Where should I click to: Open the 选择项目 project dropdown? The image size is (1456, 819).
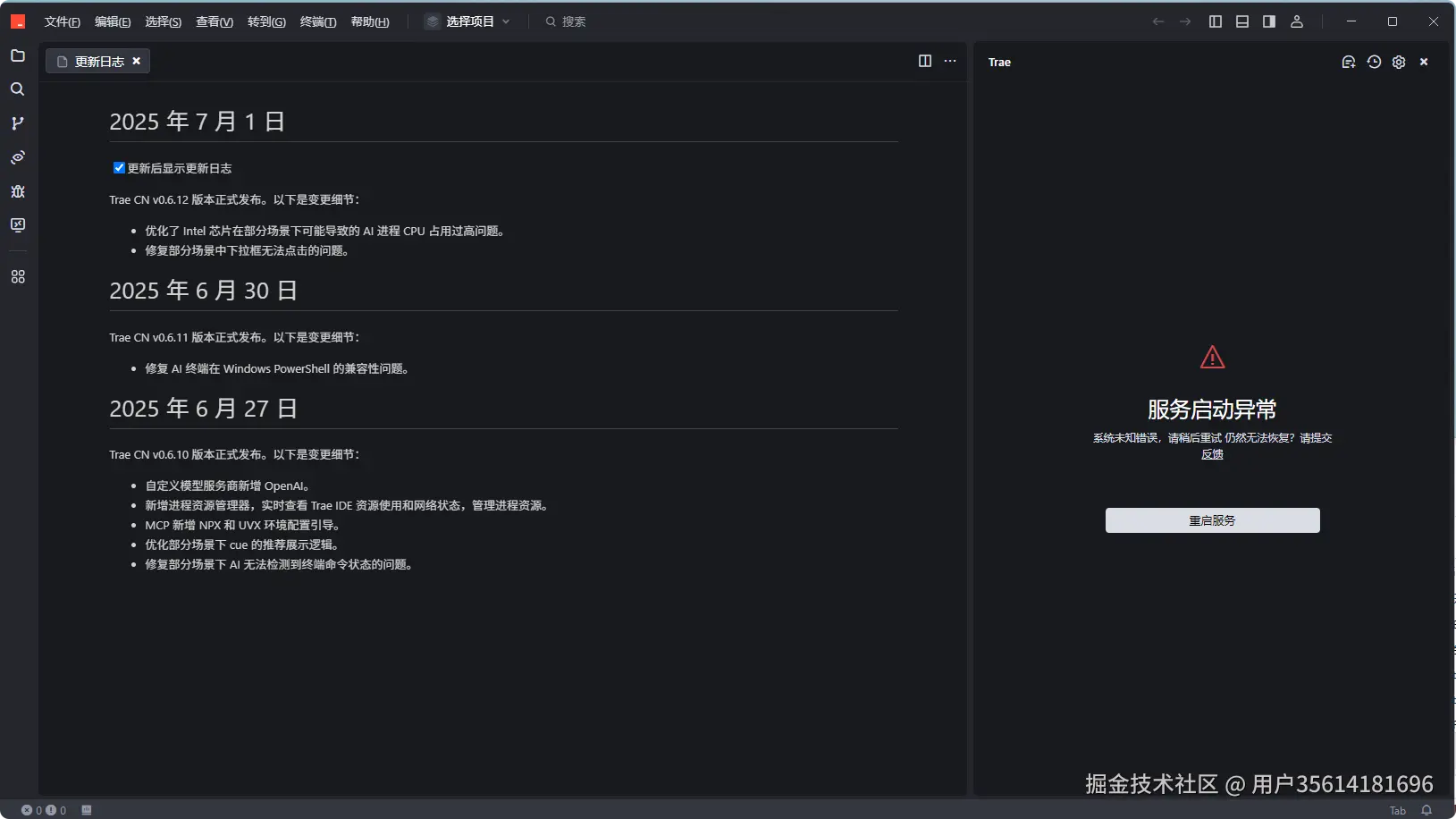coord(468,21)
